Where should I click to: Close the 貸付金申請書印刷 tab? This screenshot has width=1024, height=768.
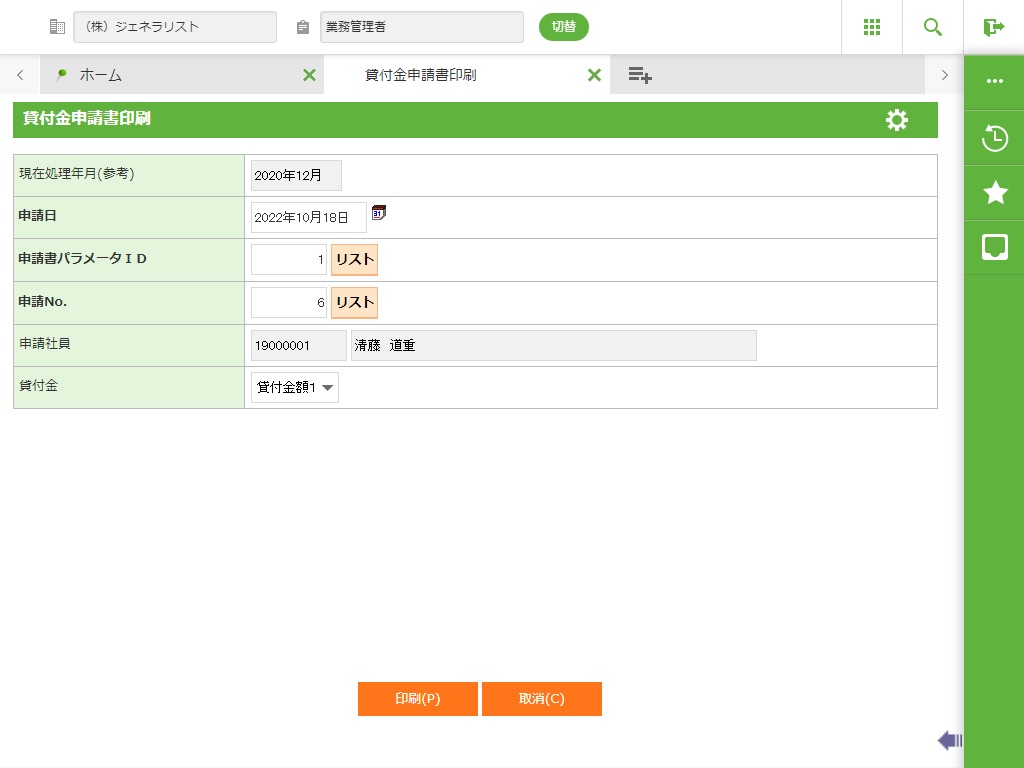[x=594, y=75]
